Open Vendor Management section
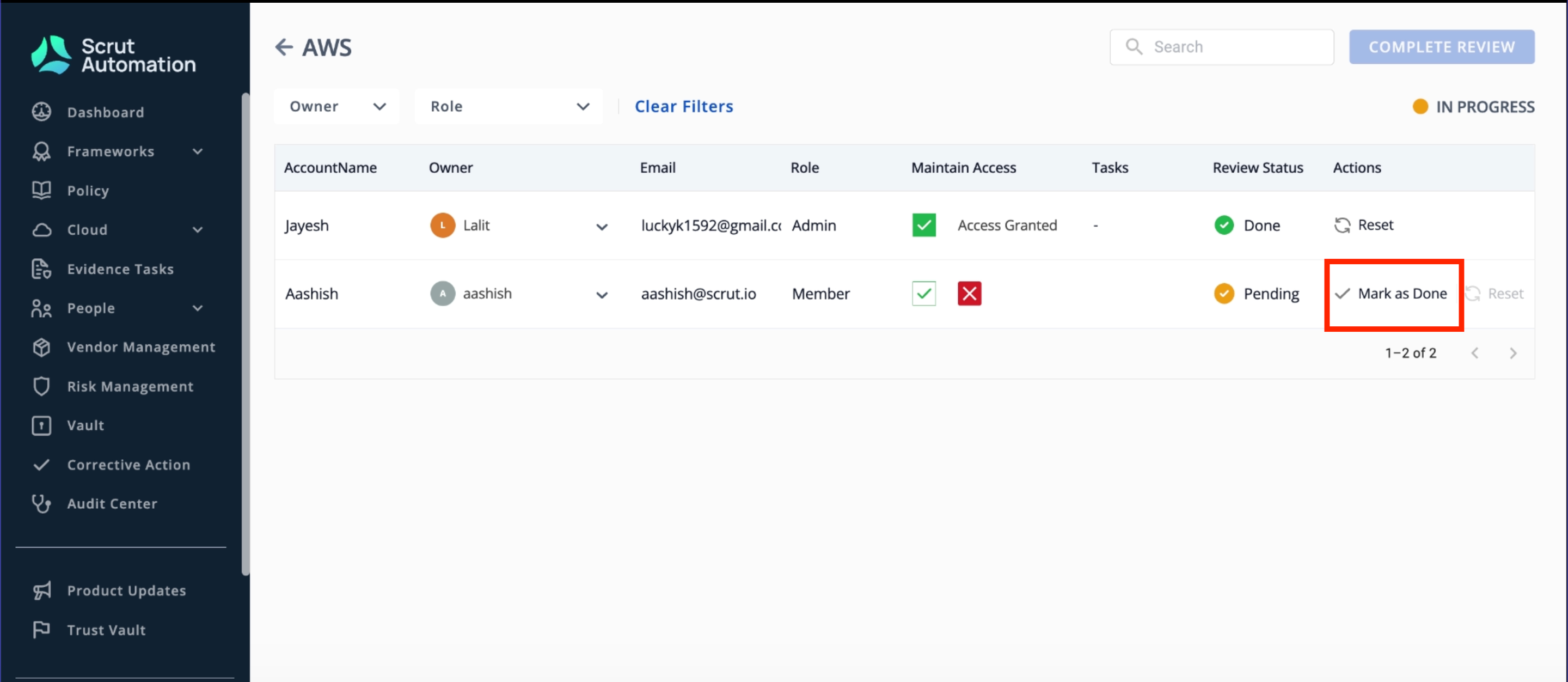 140,347
